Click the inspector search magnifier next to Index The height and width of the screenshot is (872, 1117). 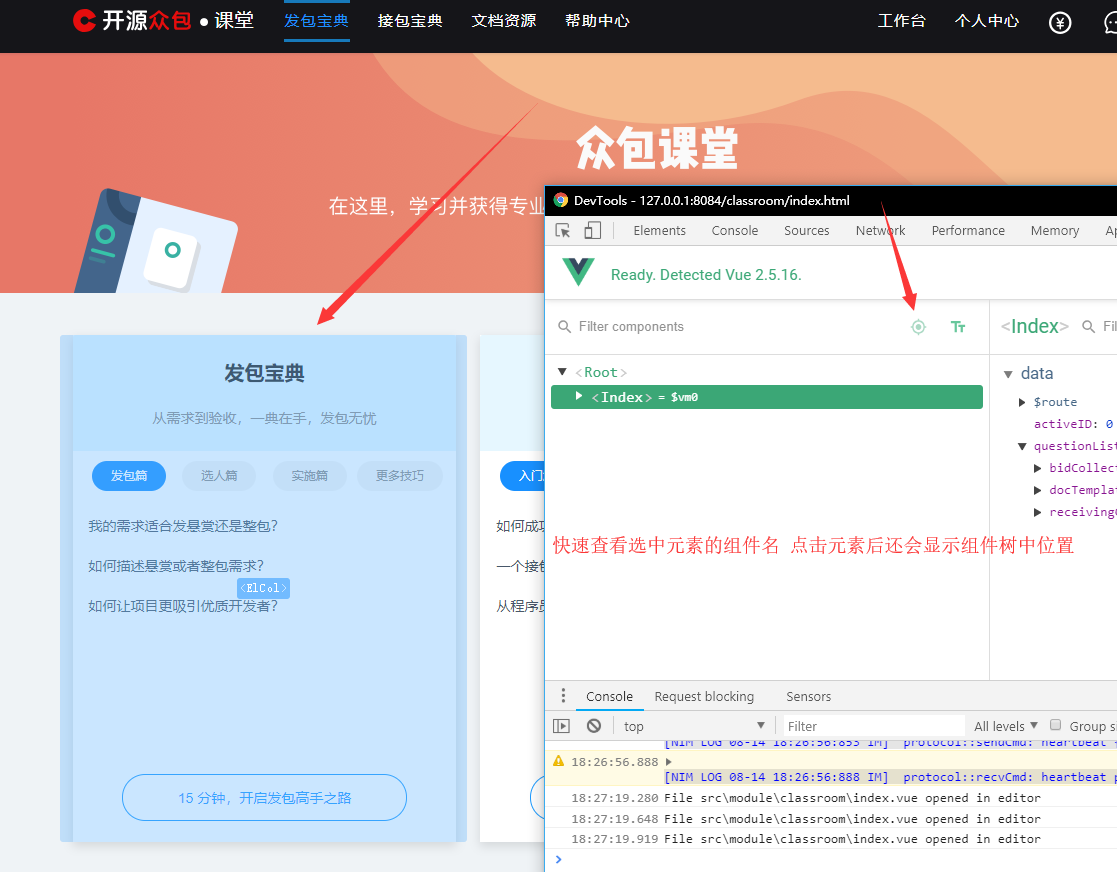click(1088, 326)
